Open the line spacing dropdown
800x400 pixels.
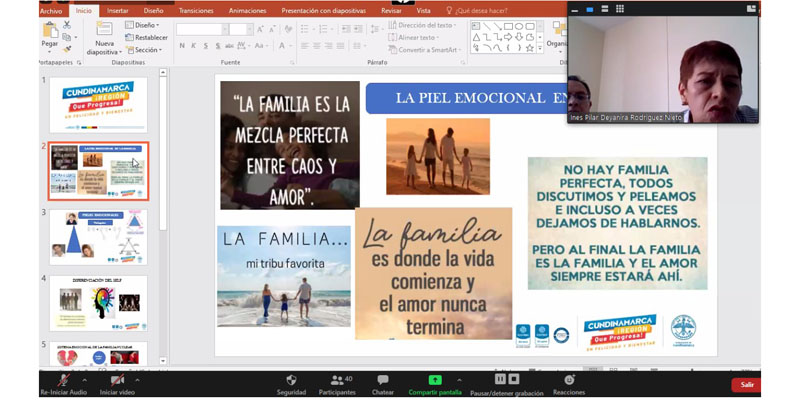pos(376,29)
